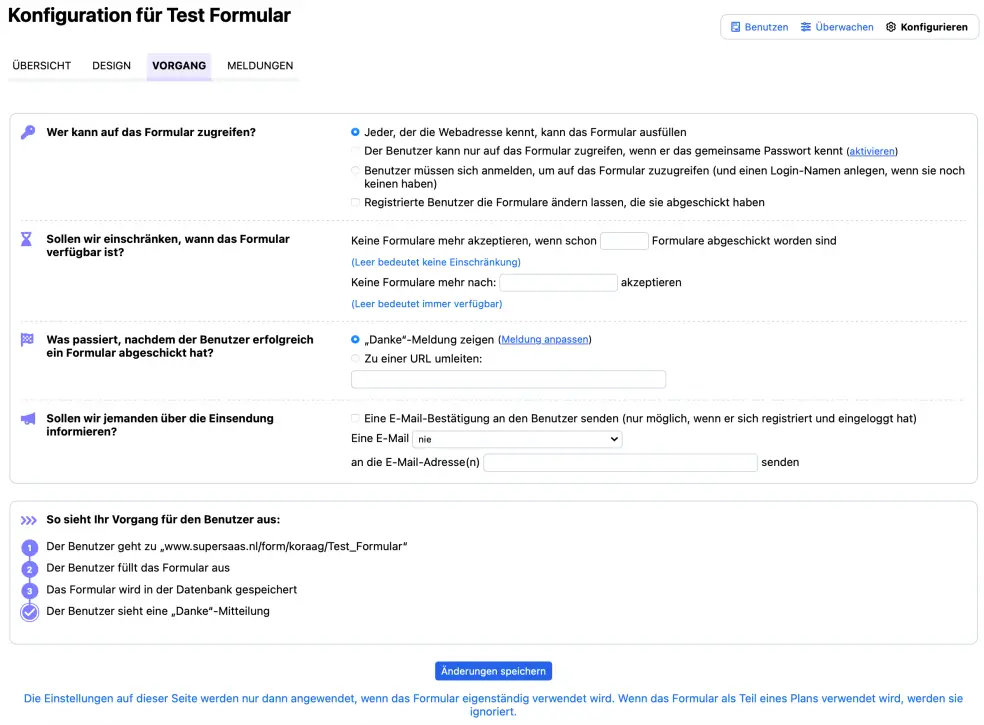Click the Änderungen speichern button
This screenshot has width=984, height=725.
click(x=492, y=671)
